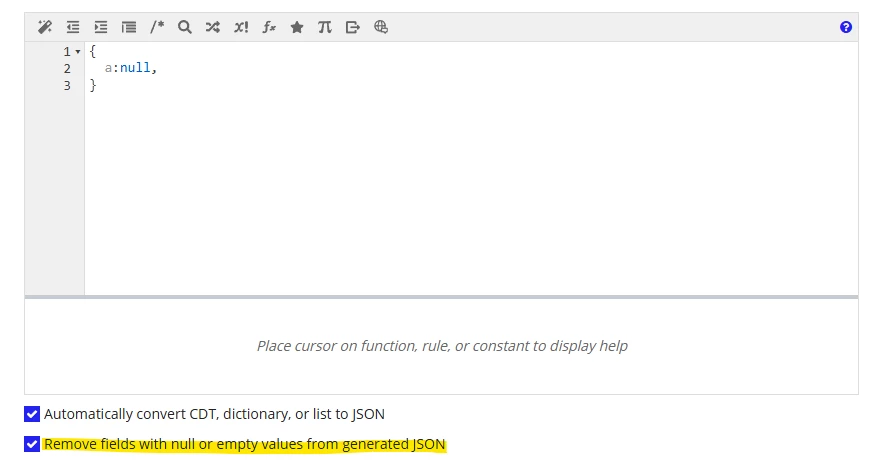This screenshot has width=882, height=464.
Task: Click line number 3 in the gutter
Action: coord(67,85)
